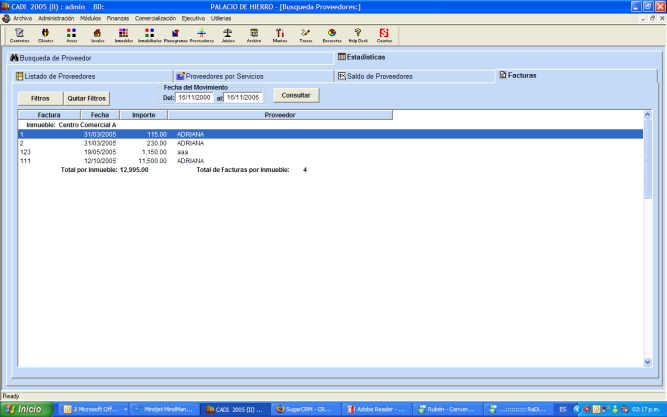Open the Proveedores toolbar icon
This screenshot has height=417, width=667.
(201, 35)
